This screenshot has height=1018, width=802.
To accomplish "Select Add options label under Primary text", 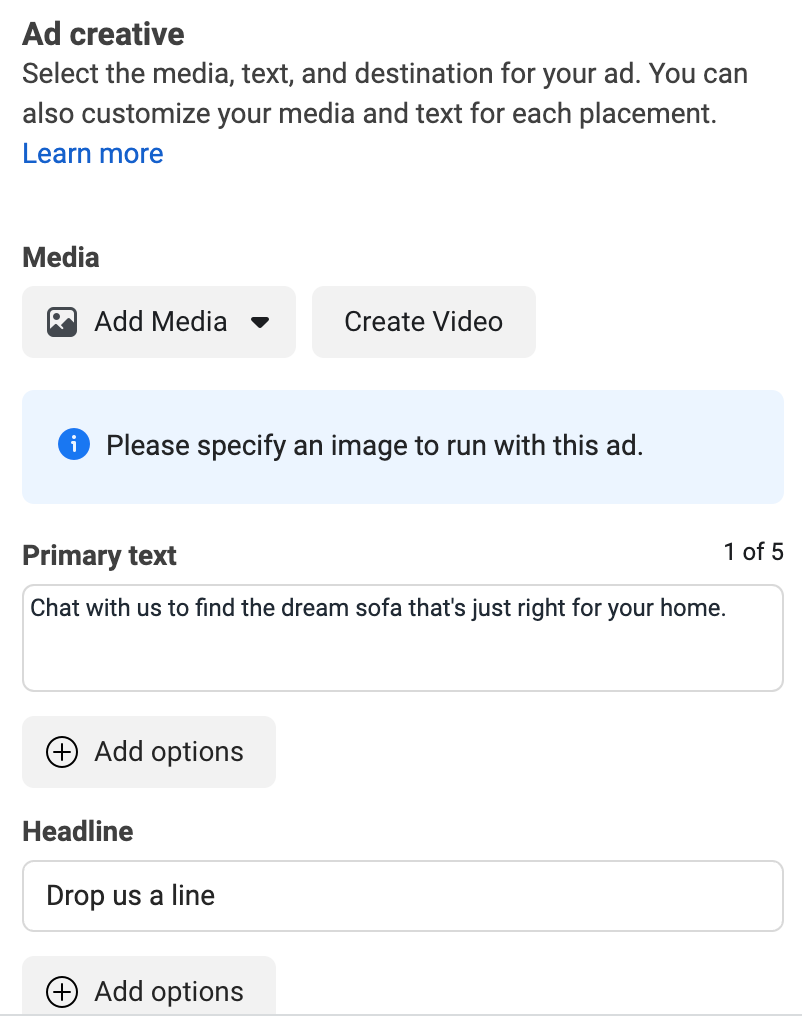I will 169,752.
